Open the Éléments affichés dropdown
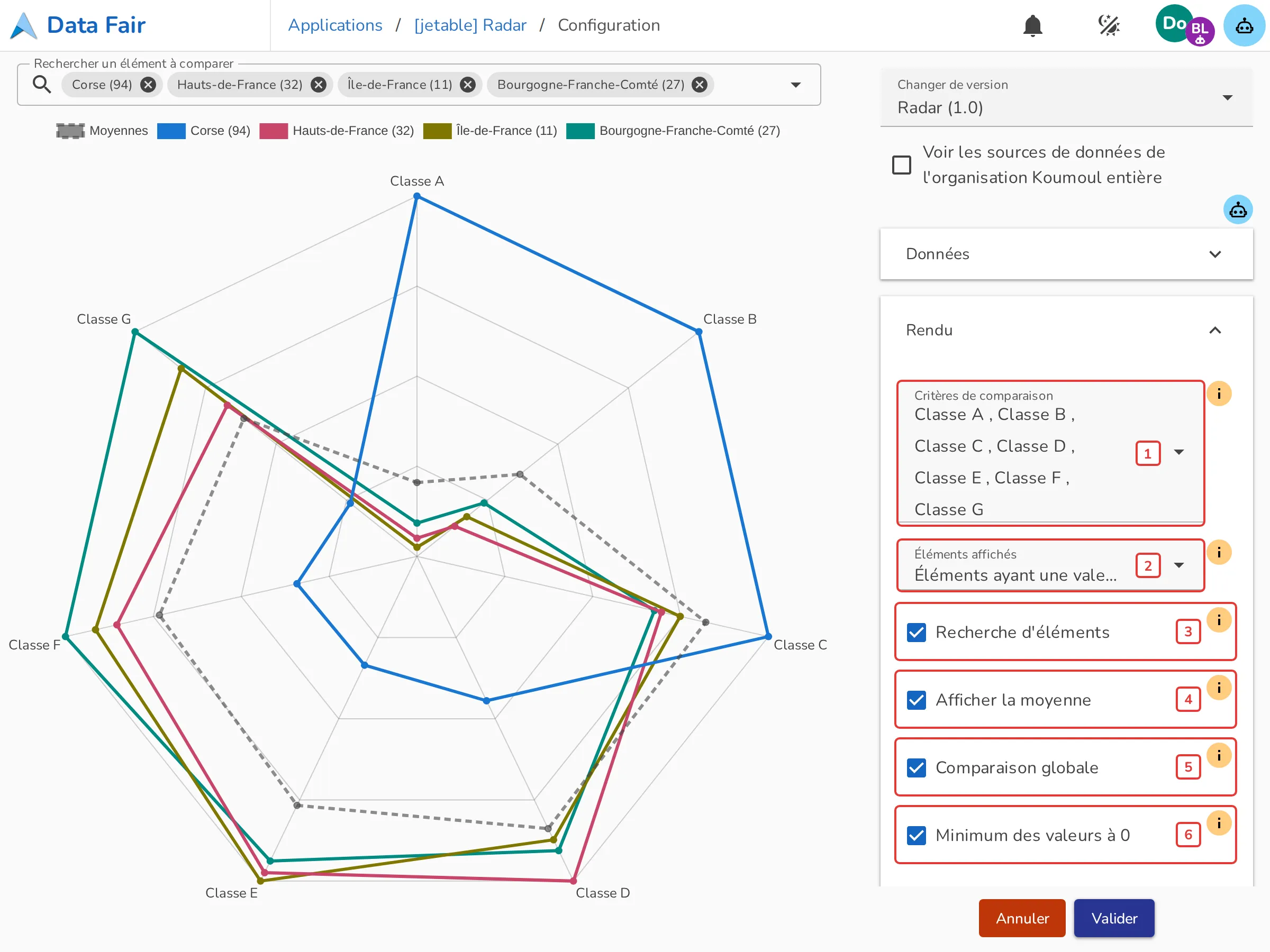The height and width of the screenshot is (952, 1270). (x=1049, y=565)
